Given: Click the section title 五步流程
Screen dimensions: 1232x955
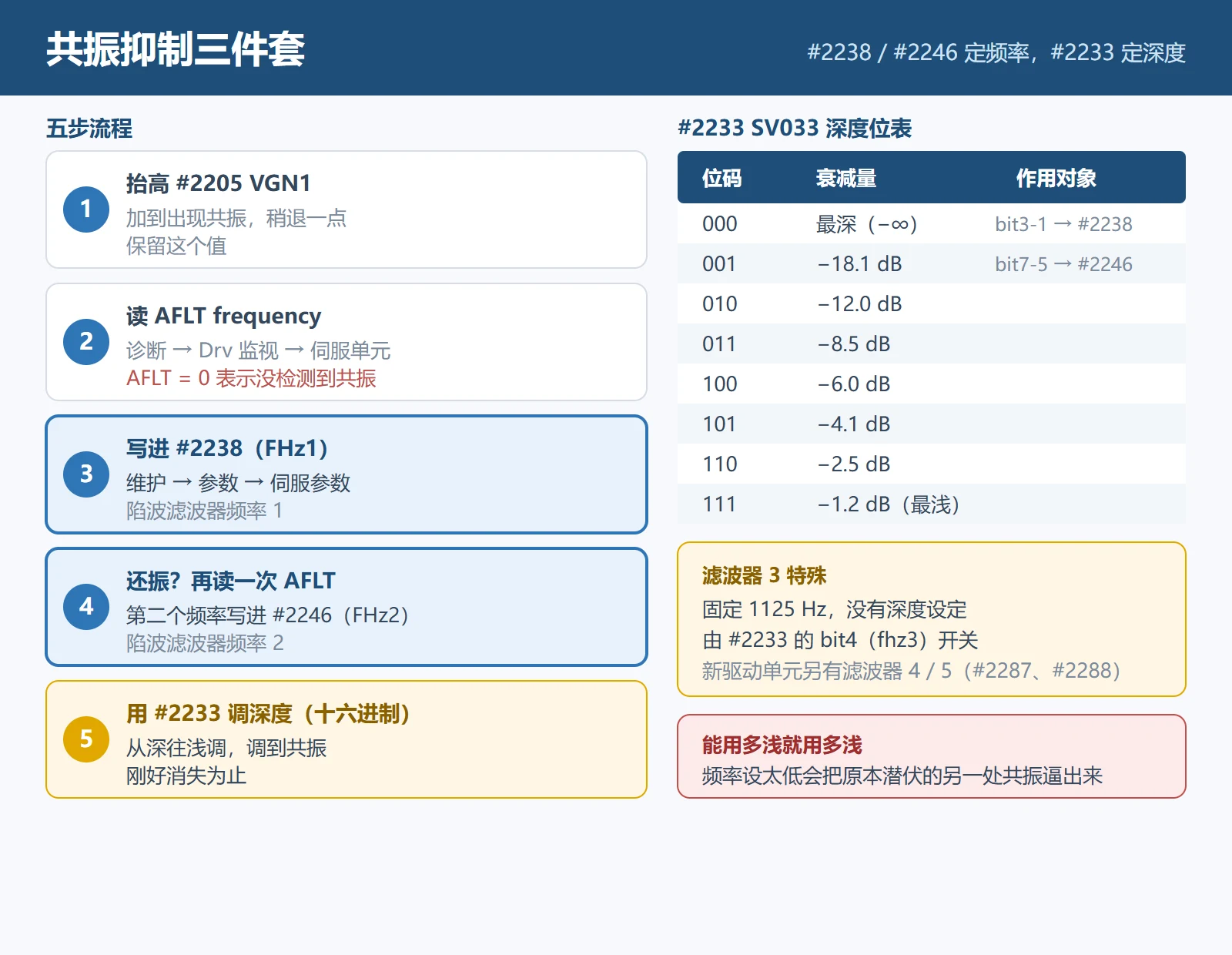Looking at the screenshot, I should point(89,128).
